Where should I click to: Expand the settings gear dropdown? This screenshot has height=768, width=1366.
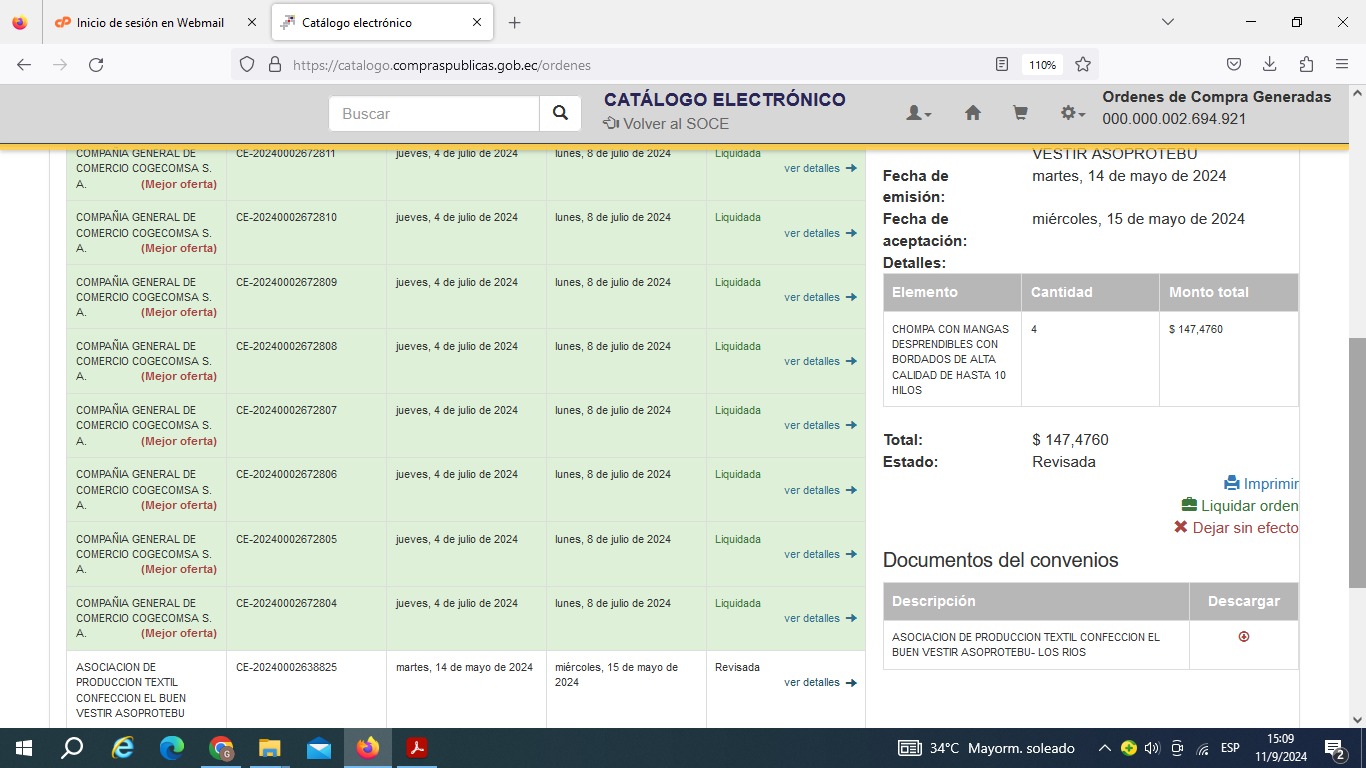click(x=1072, y=114)
